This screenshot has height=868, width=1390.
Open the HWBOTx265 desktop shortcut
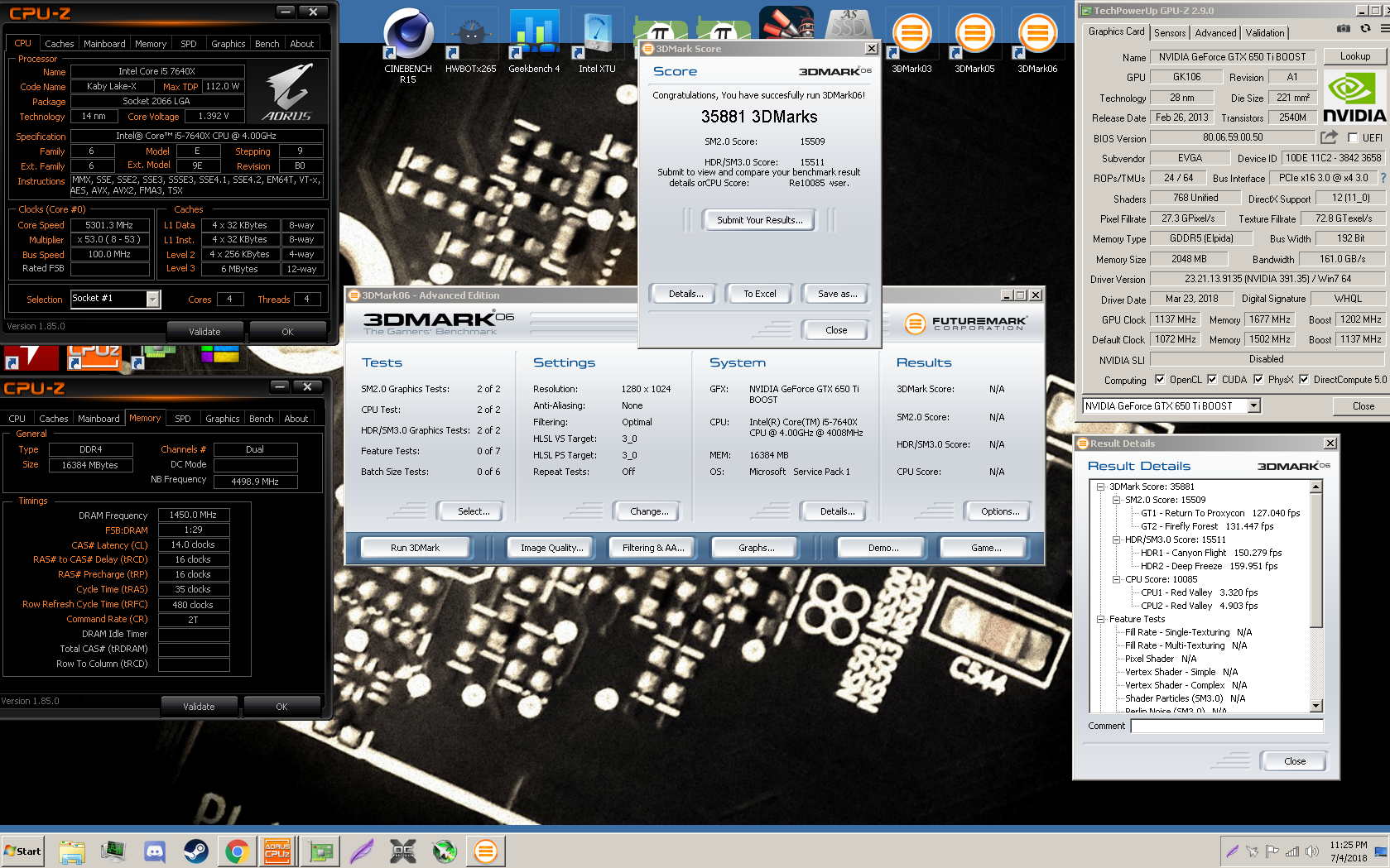click(x=470, y=41)
